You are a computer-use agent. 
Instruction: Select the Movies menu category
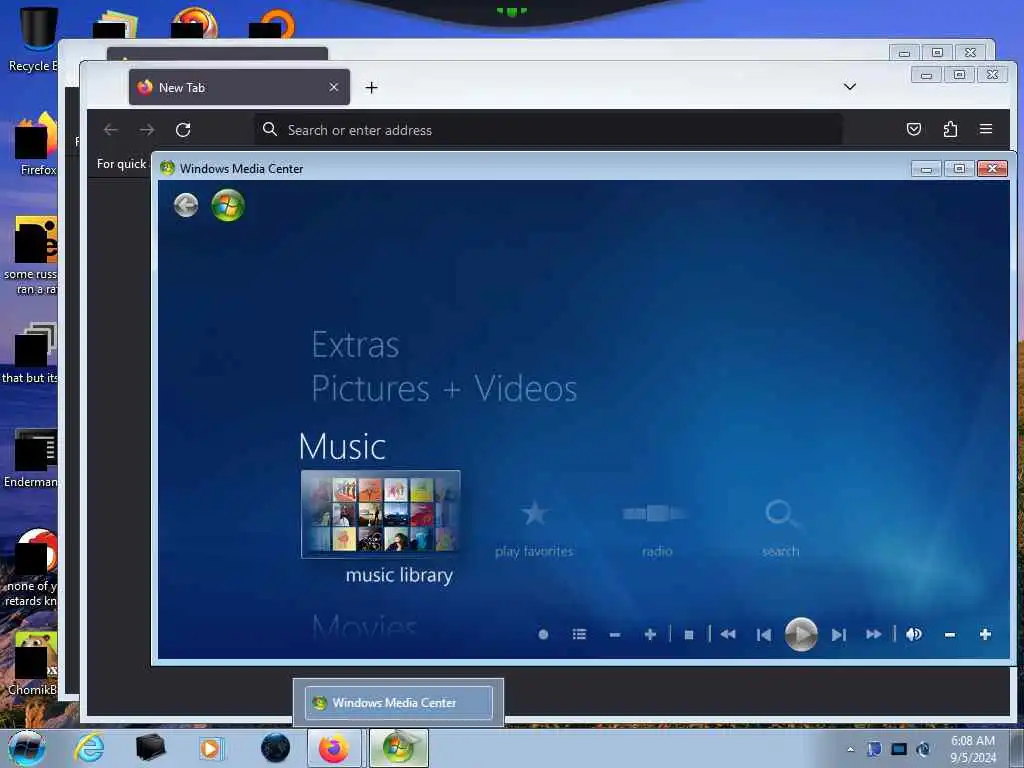pyautogui.click(x=364, y=627)
